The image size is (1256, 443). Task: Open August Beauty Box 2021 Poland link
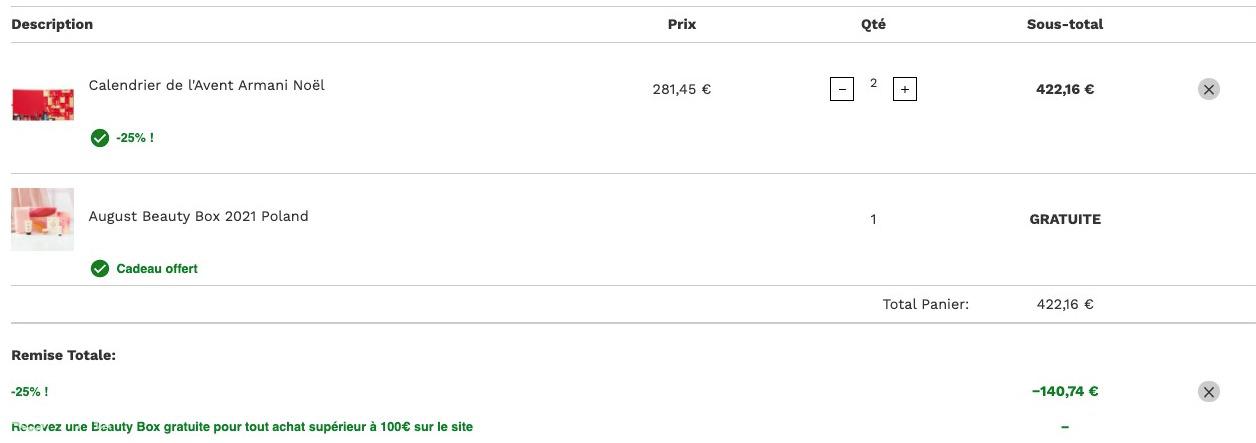[199, 216]
